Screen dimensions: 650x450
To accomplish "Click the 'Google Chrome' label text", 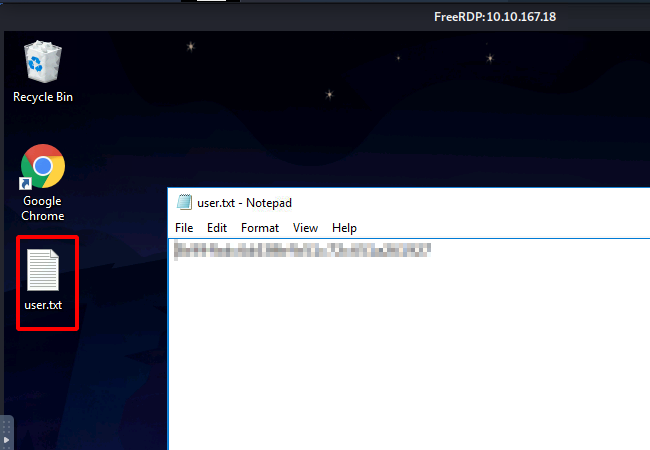I will coord(43,208).
